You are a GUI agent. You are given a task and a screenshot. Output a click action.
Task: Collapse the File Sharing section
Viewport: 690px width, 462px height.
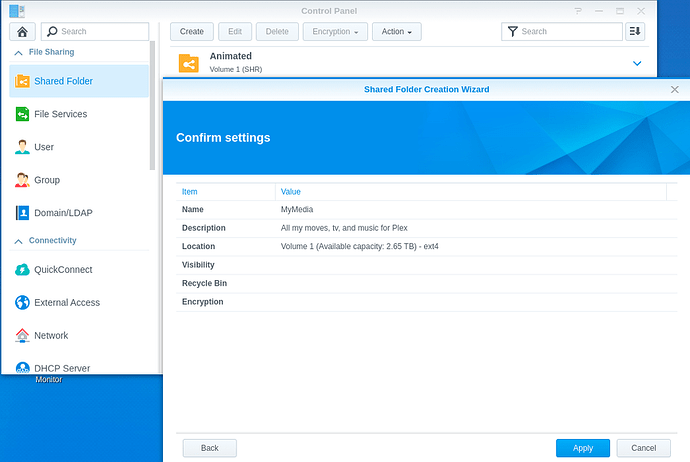point(18,53)
